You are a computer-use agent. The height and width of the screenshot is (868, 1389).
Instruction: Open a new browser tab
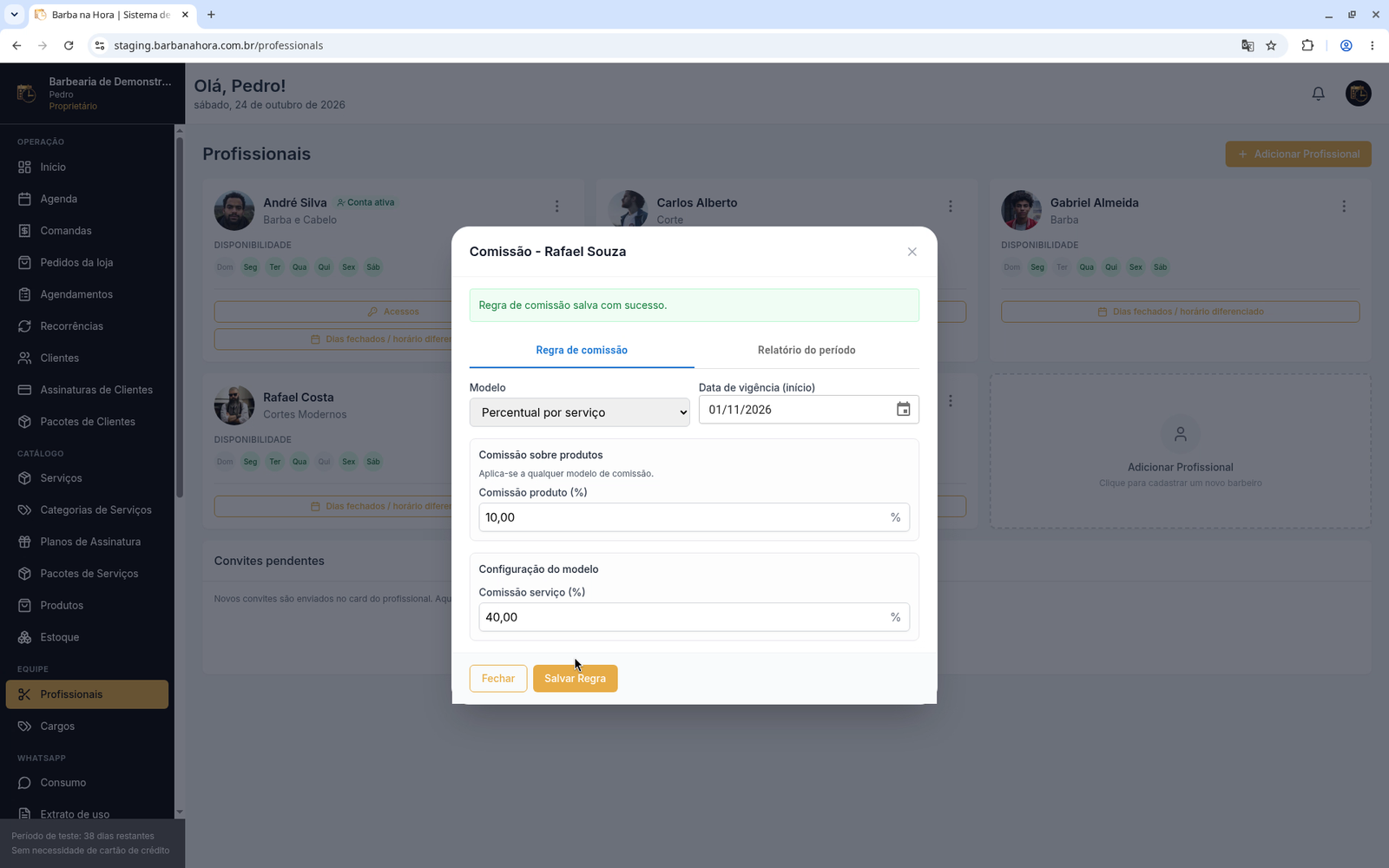211,15
